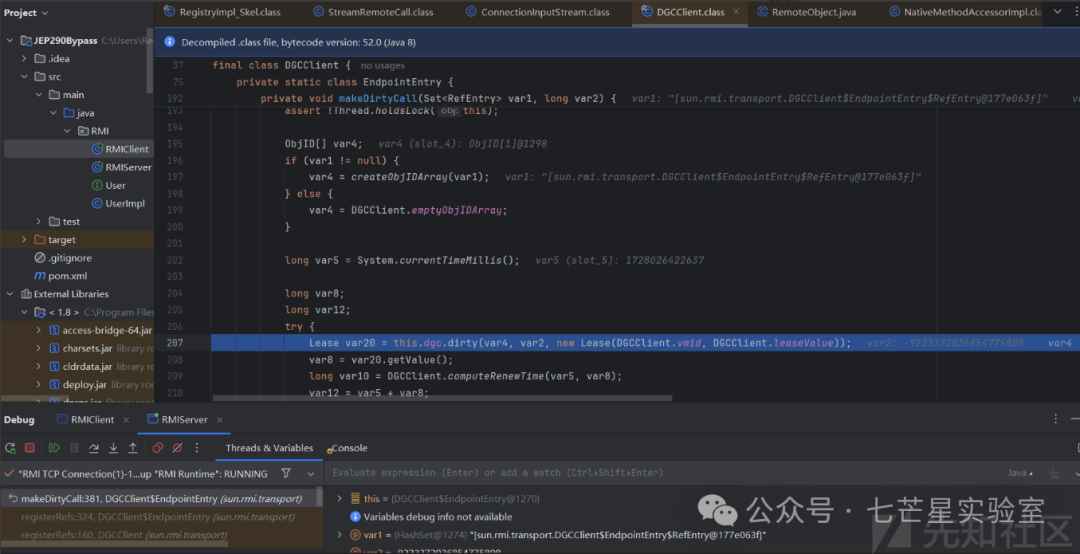
Task: Select the Threads & Variables tab
Action: 269,448
